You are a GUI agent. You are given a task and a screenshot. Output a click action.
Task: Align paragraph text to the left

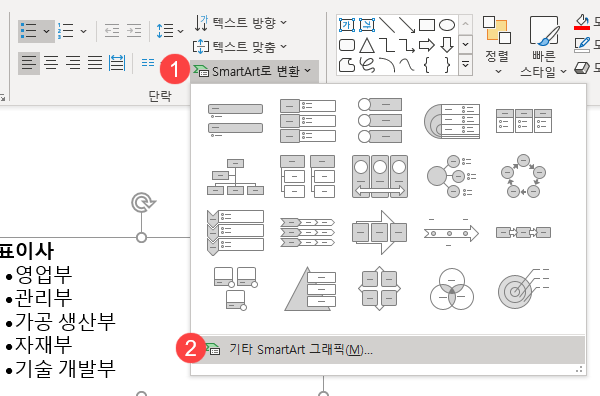click(x=29, y=63)
